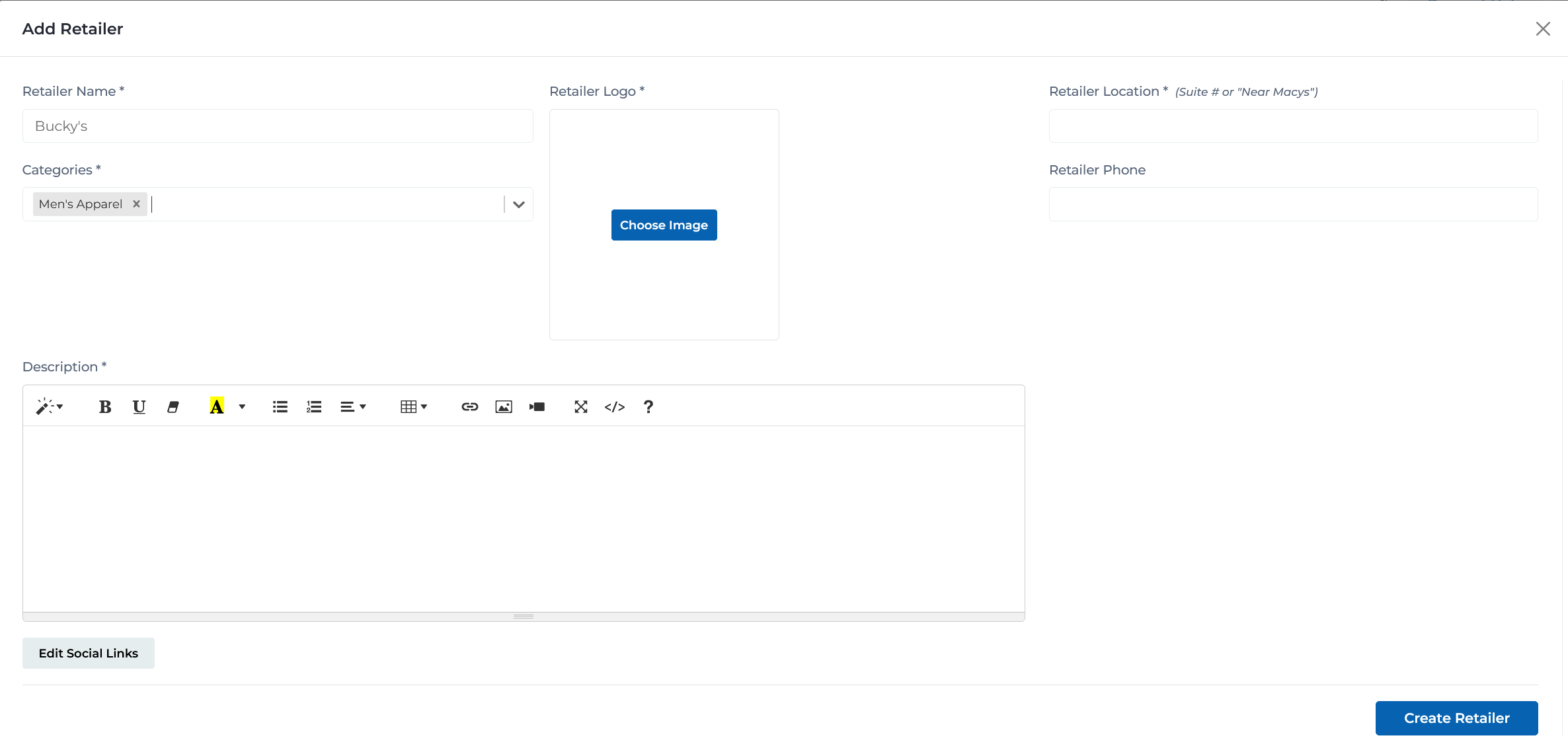Viewport: 1568px width, 750px height.
Task: Open the magic wand style dropdown
Action: tap(50, 406)
